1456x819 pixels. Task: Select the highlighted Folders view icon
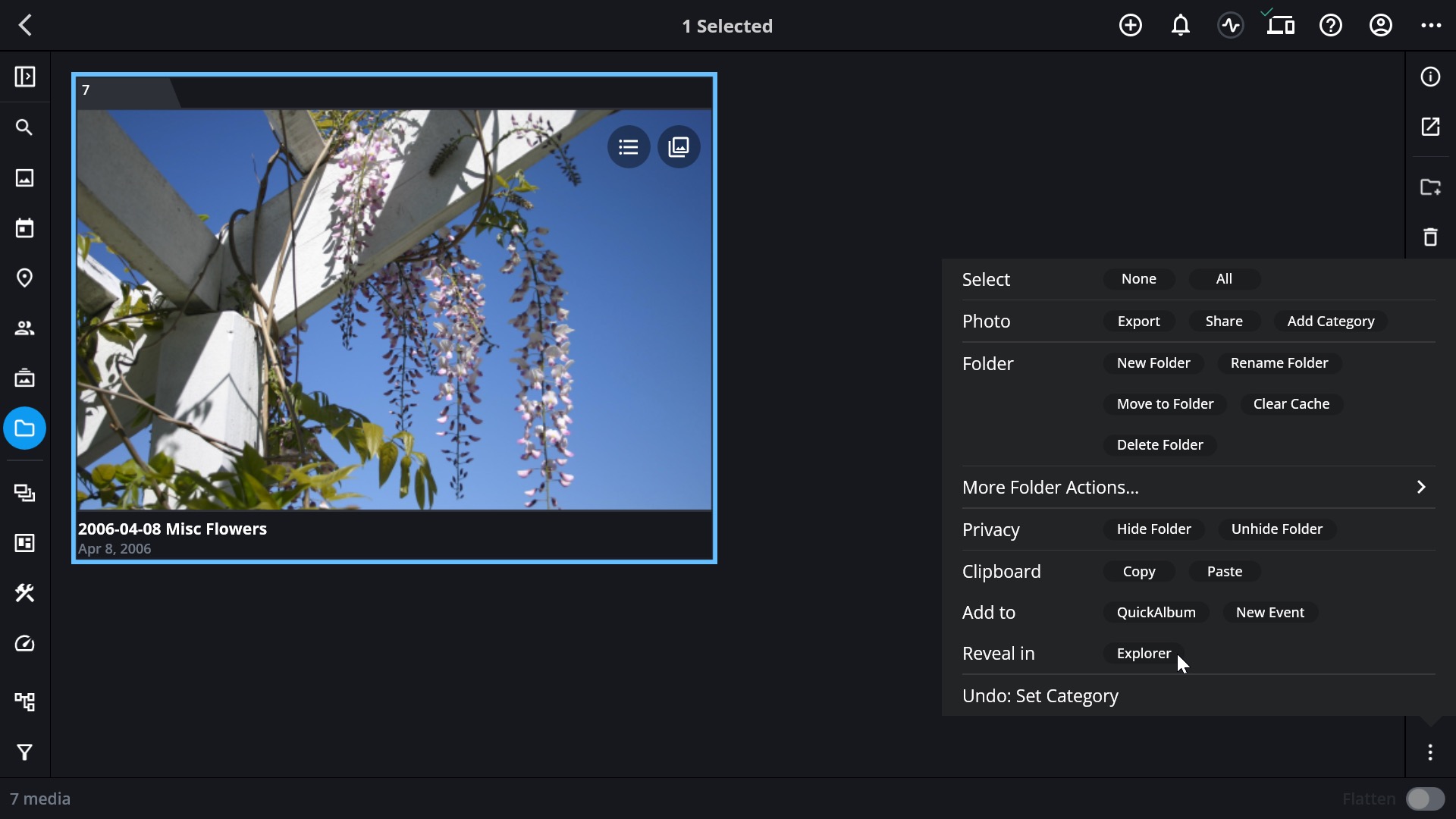(25, 428)
